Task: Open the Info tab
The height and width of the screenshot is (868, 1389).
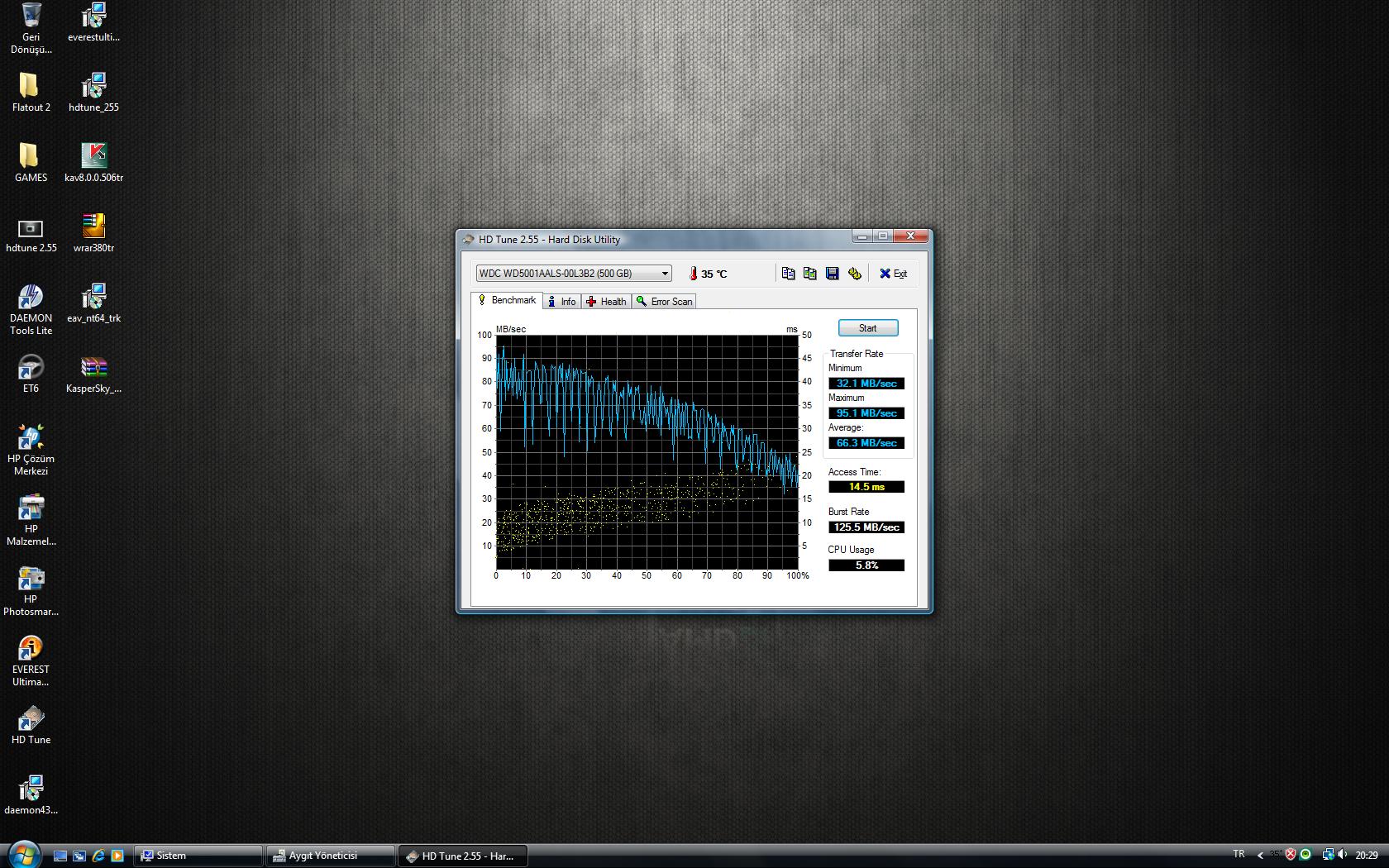Action: 562,302
